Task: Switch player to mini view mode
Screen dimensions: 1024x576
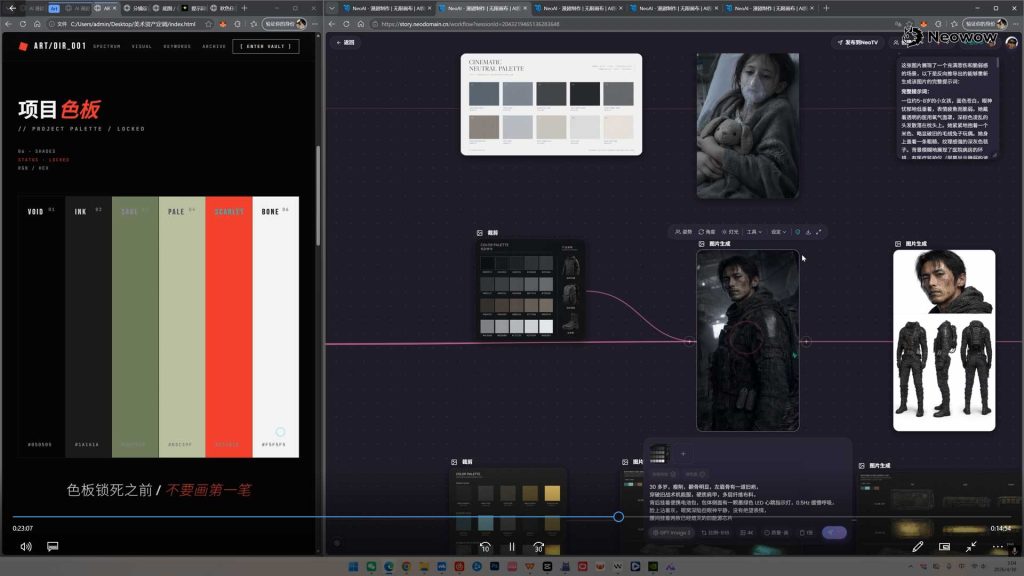Action: coord(944,547)
